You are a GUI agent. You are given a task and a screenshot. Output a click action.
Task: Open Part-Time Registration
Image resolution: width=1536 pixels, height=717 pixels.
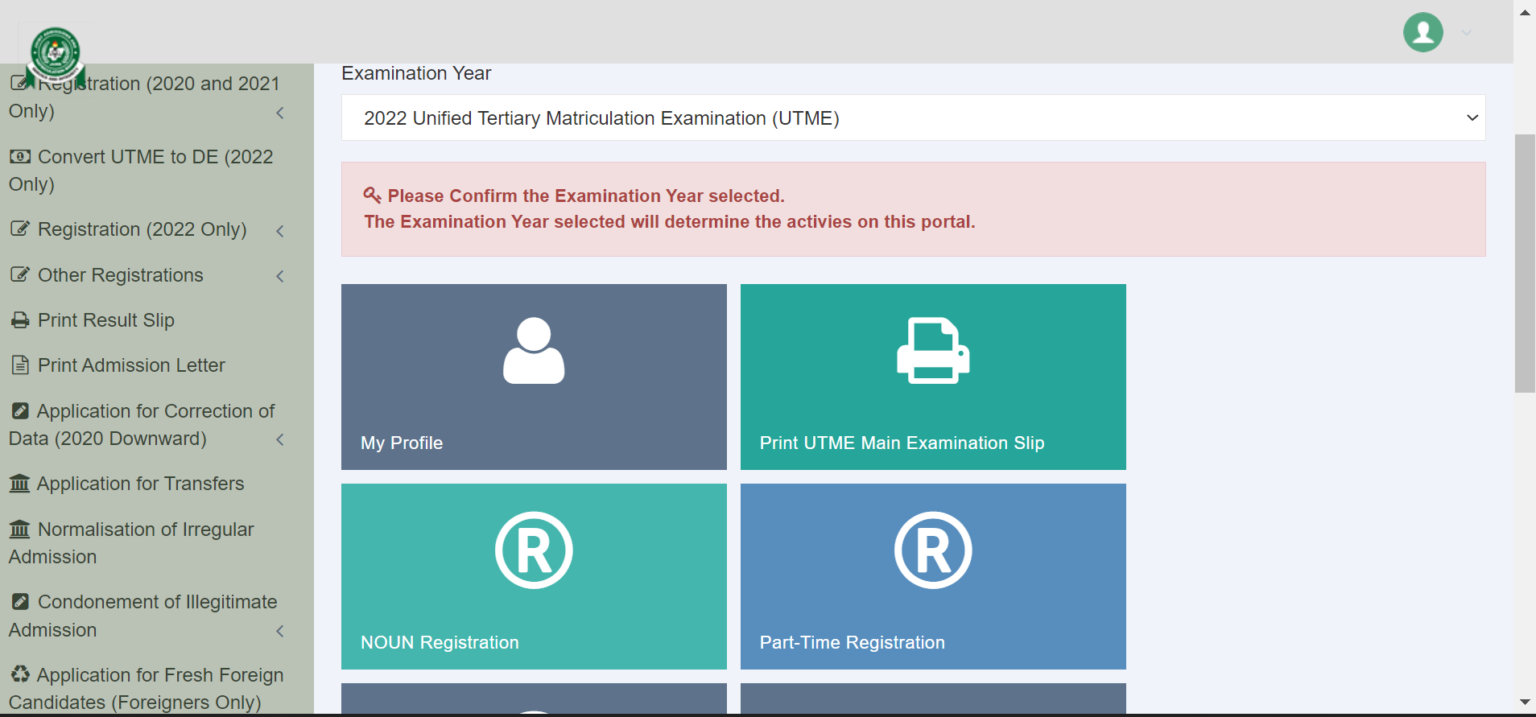(932, 577)
